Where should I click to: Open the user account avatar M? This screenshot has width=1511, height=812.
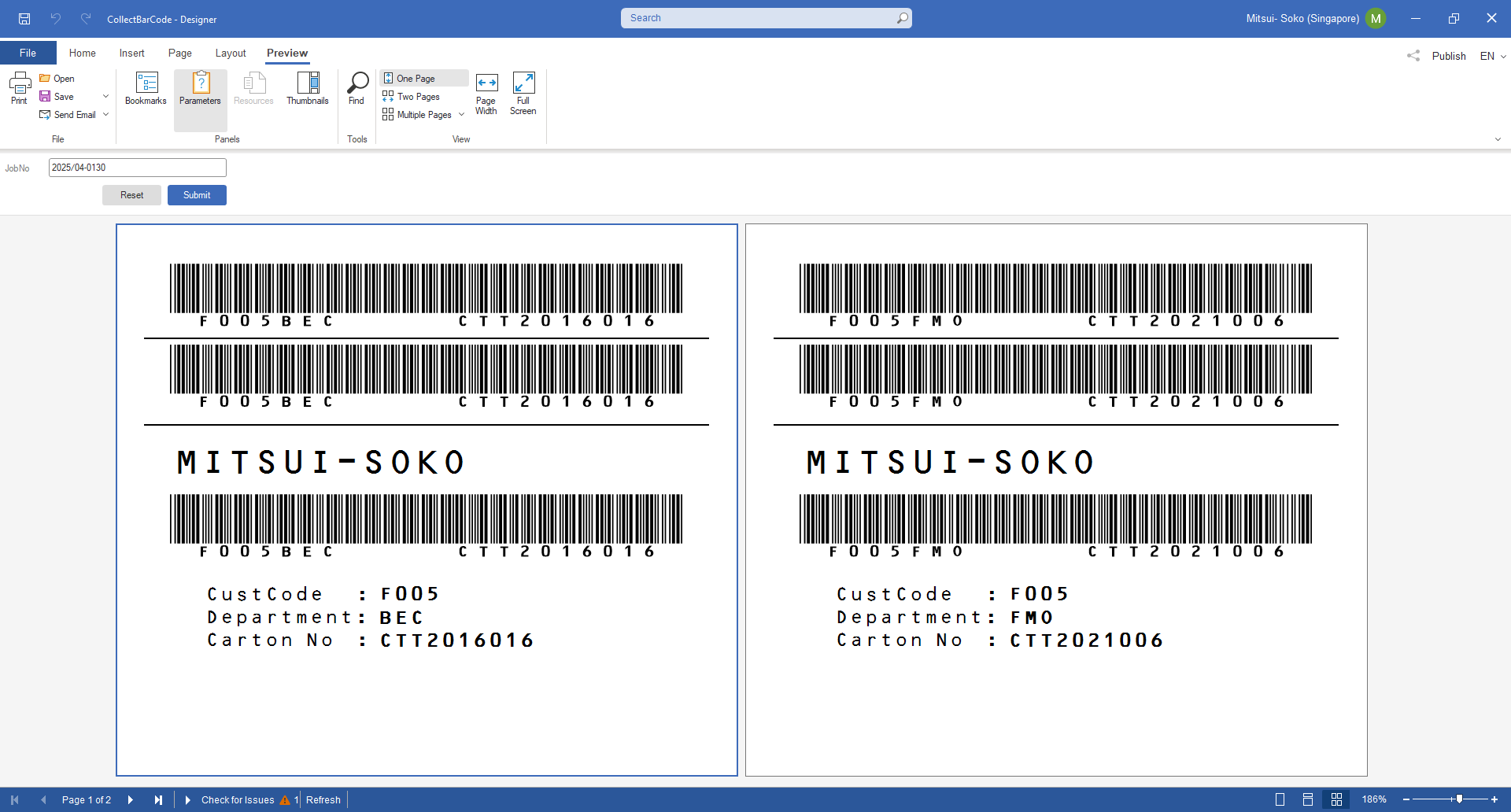[1376, 18]
